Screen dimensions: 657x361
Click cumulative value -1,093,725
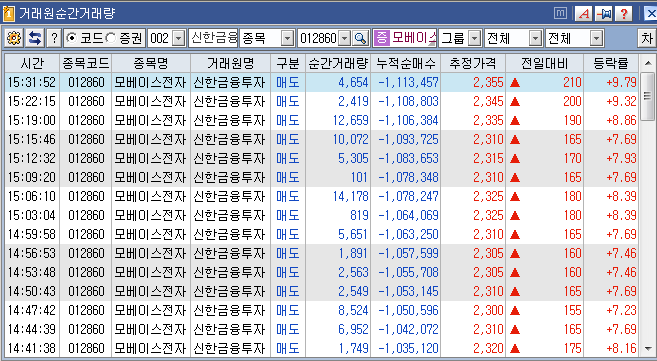(x=408, y=139)
